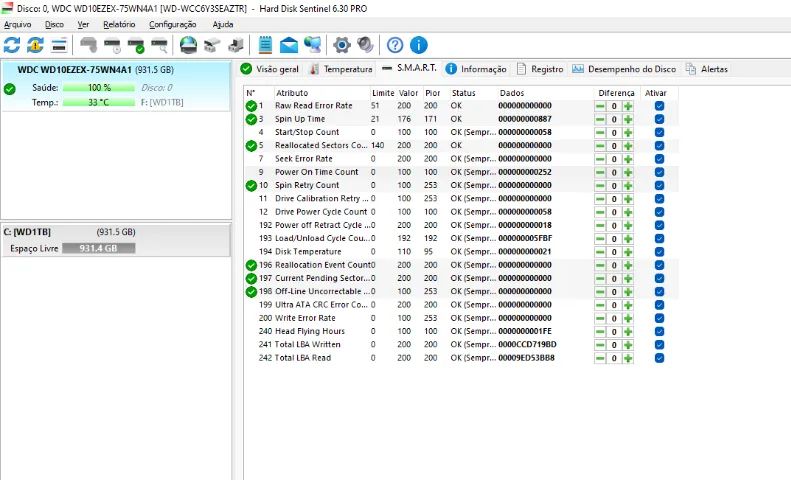
Task: Open the Ajuda menu
Action: [x=222, y=24]
